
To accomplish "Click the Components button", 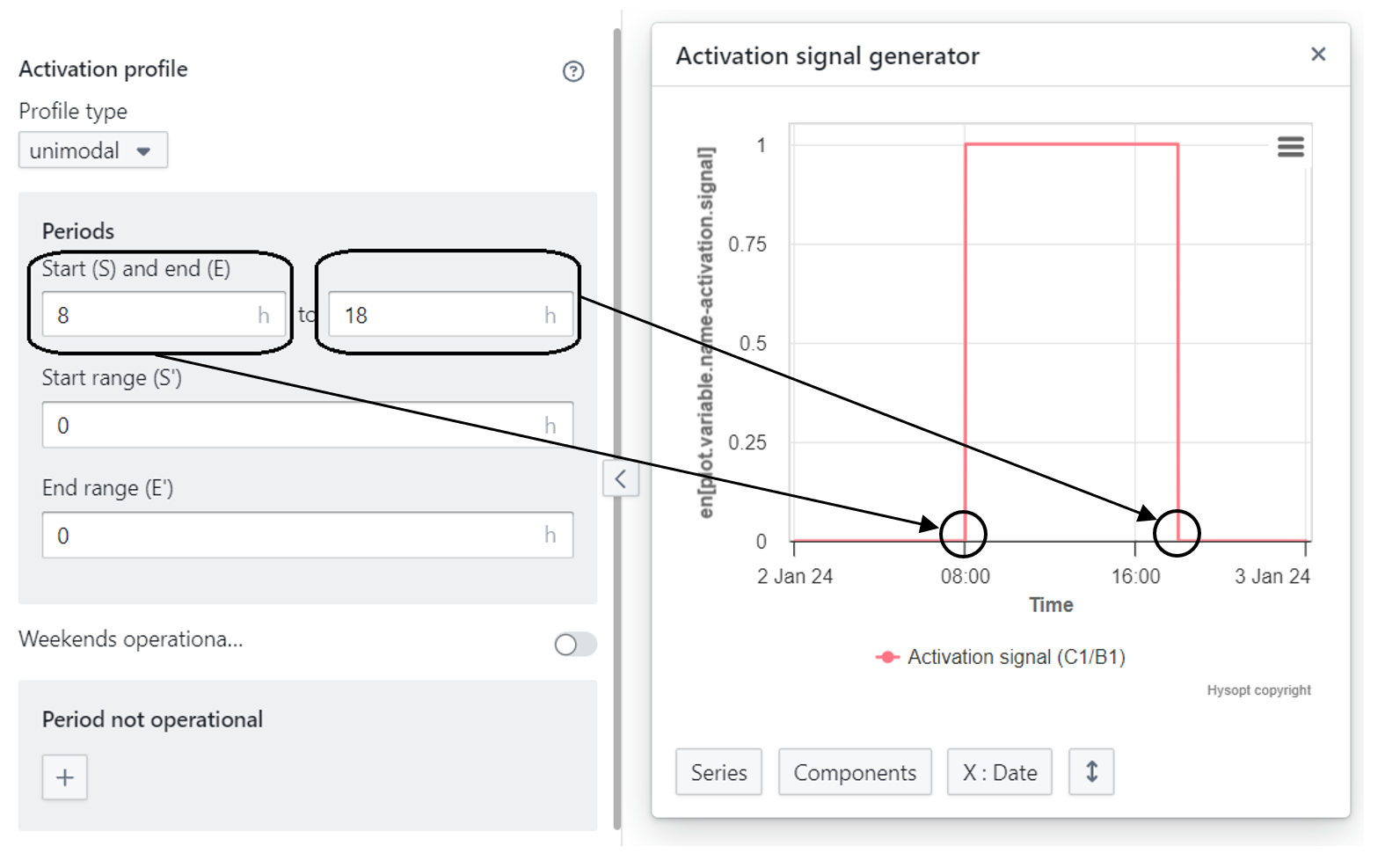I will click(x=854, y=772).
